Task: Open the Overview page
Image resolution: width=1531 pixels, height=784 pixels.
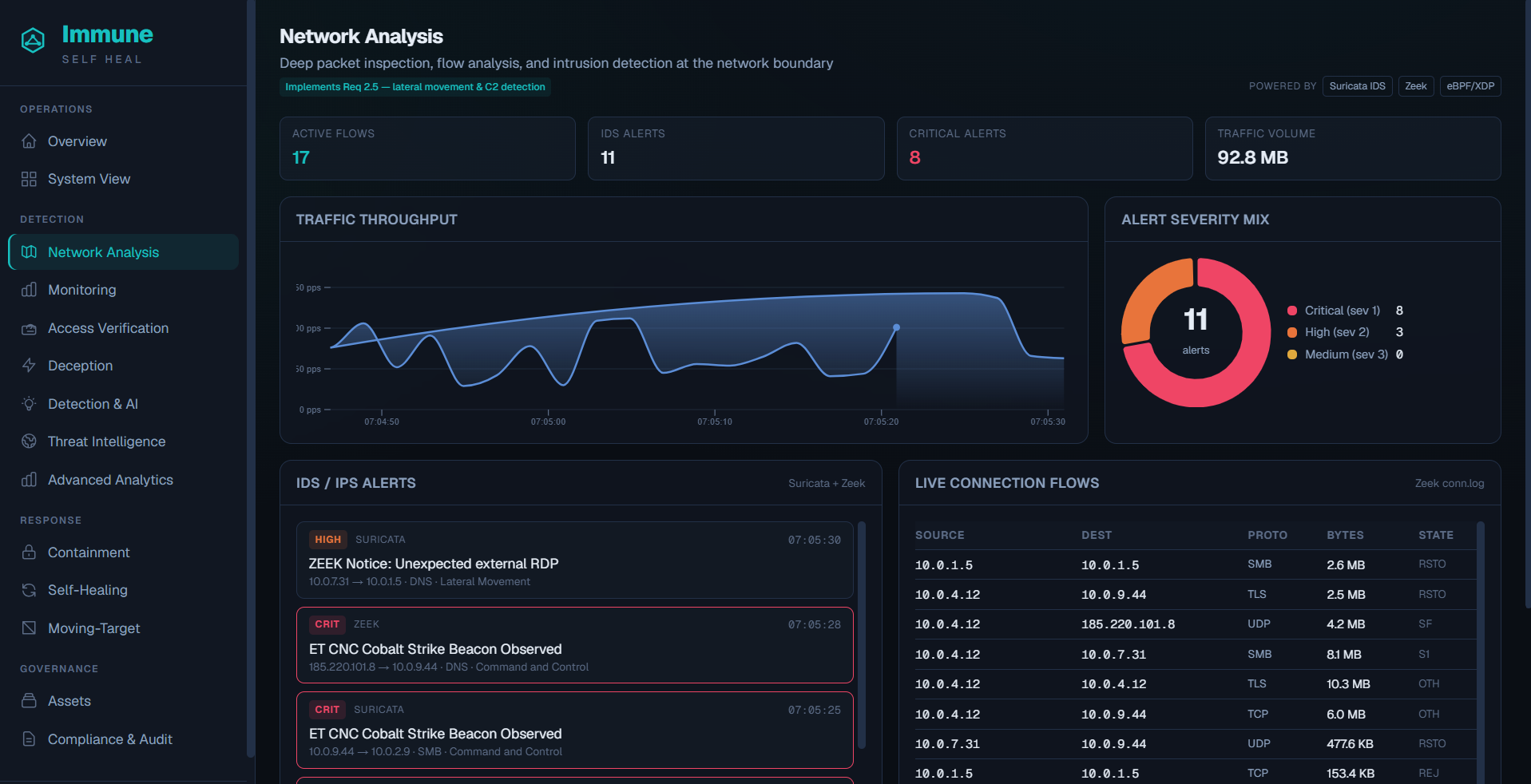Action: coord(123,141)
